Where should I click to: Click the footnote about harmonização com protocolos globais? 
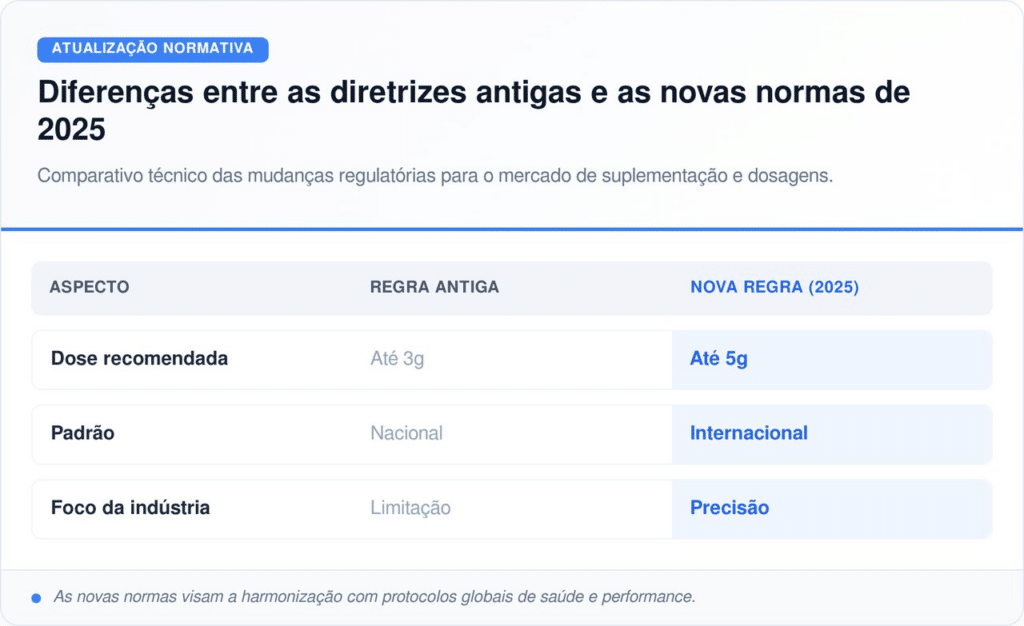point(374,597)
